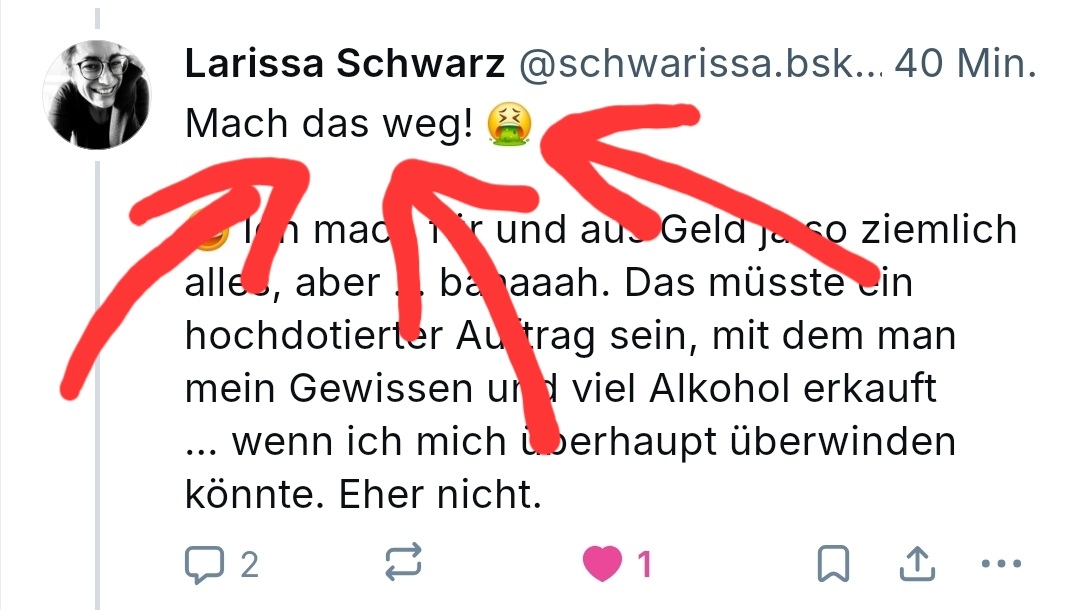Bookmark this post with bookmark icon

(833, 564)
